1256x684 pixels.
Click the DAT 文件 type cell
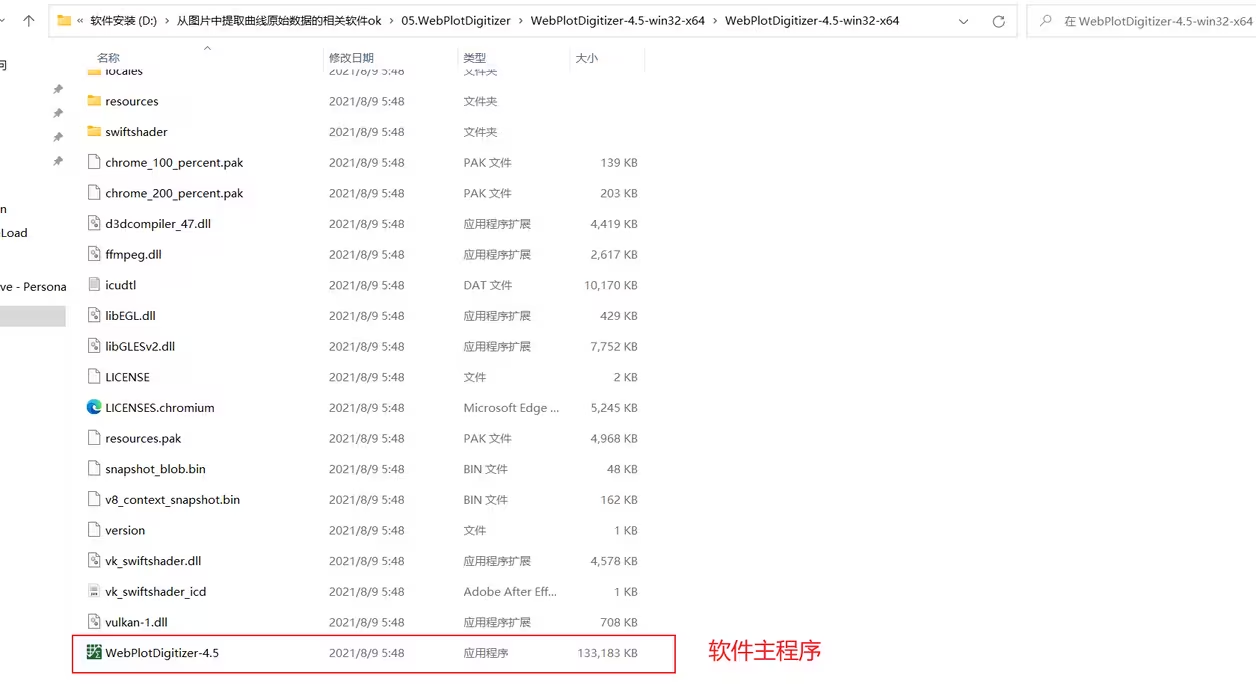pos(489,285)
